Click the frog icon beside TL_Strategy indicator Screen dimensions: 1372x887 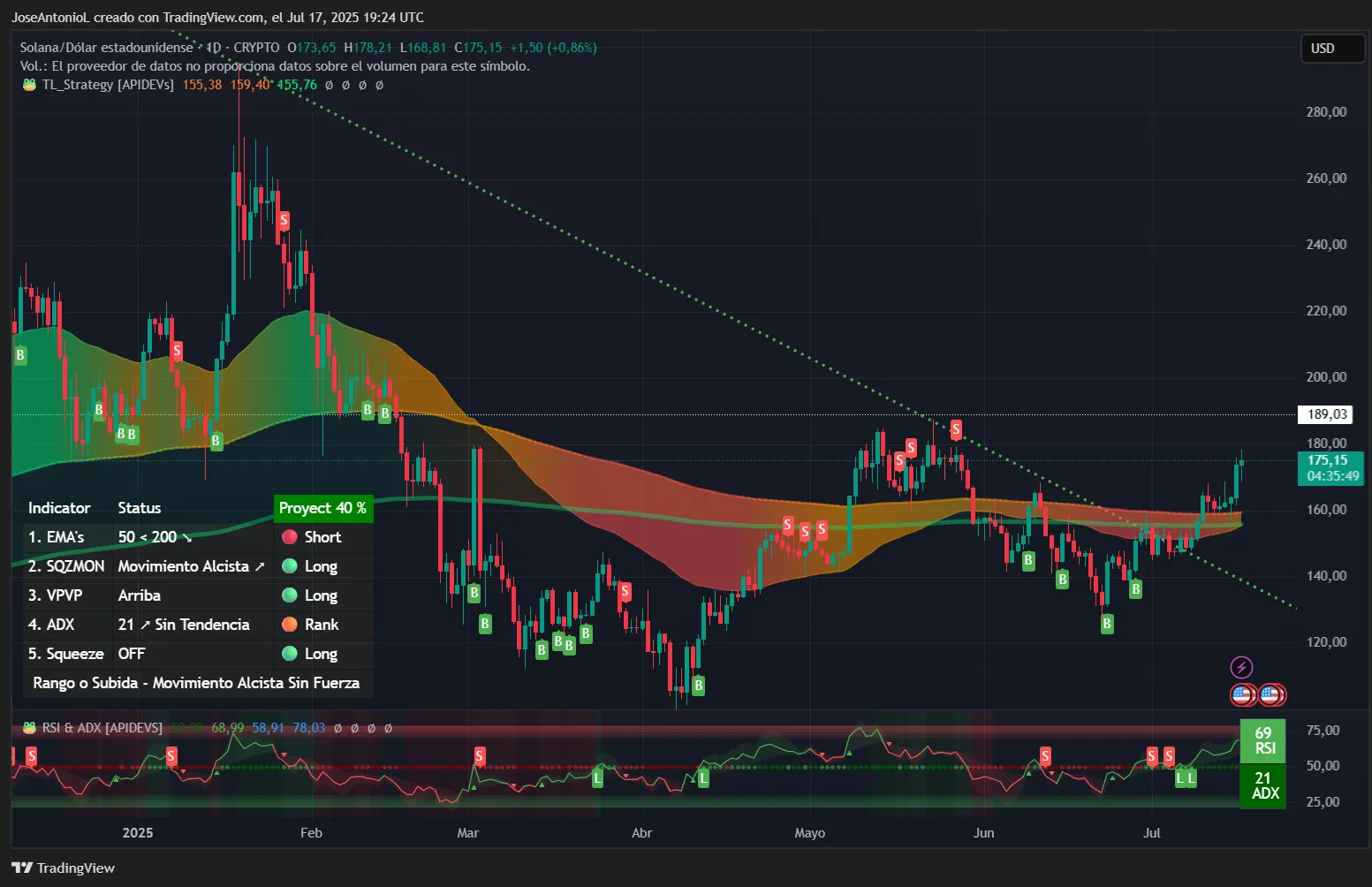[x=27, y=85]
